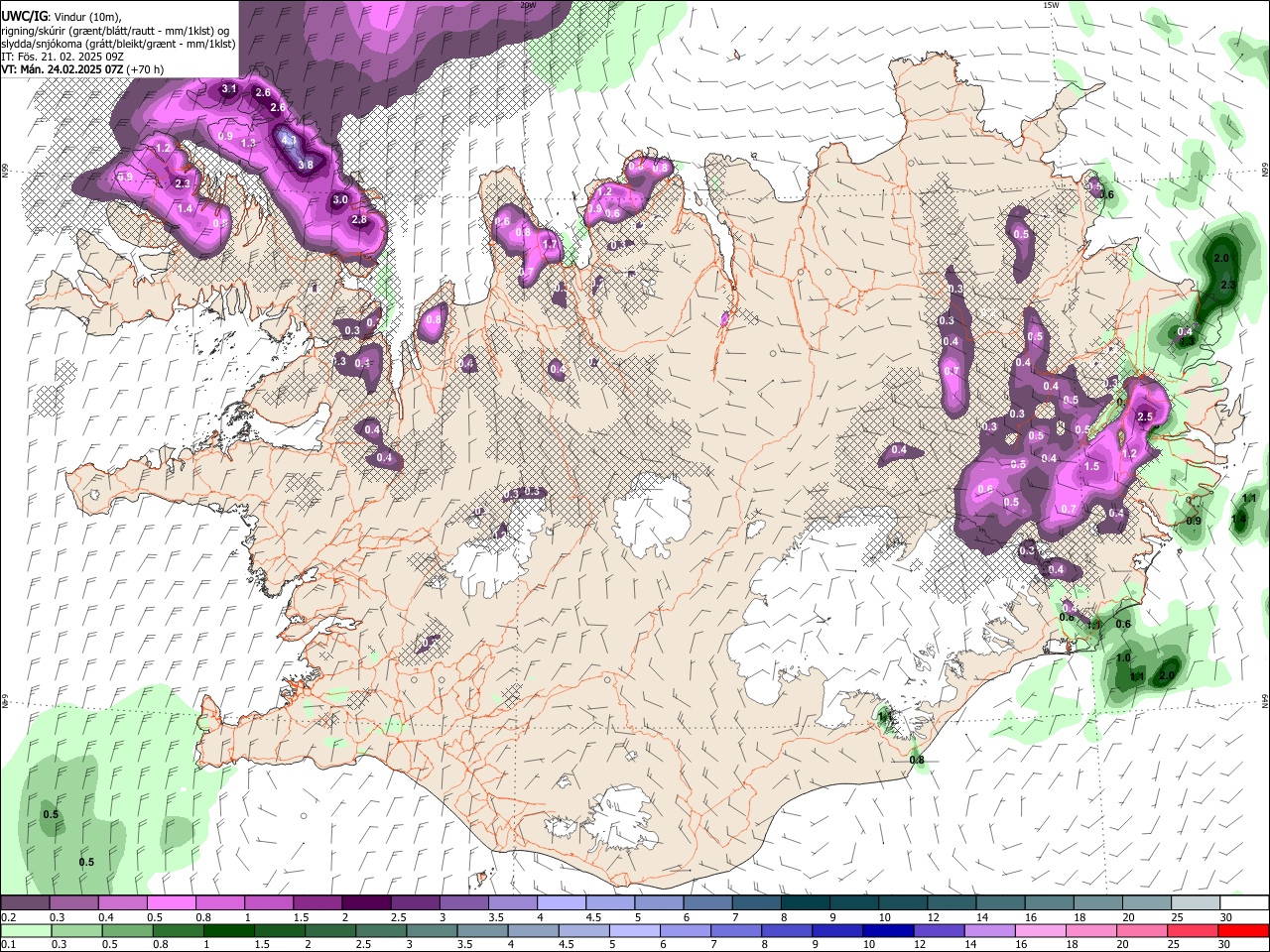This screenshot has height=952, width=1270.
Task: Select the 1.7 value in the north
Action: pyautogui.click(x=550, y=244)
